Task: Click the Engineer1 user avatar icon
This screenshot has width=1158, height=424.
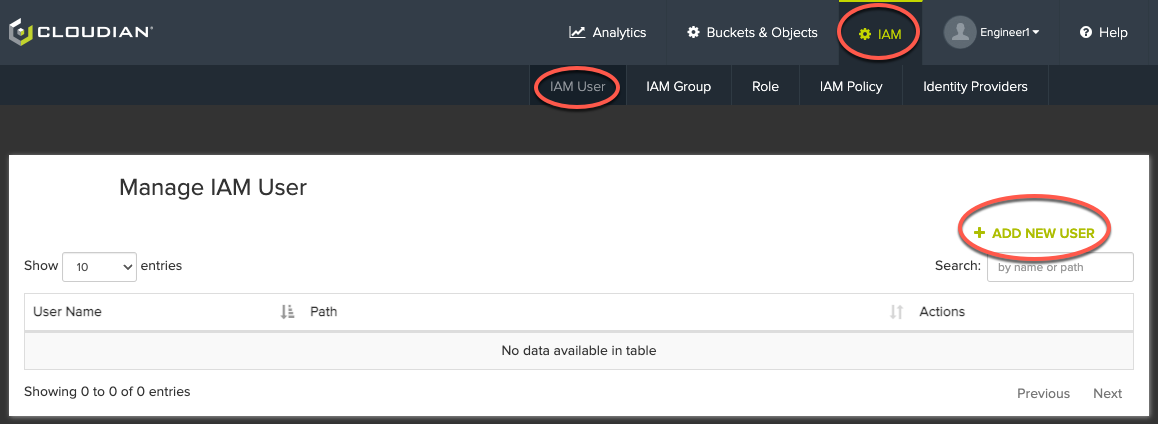Action: (959, 33)
